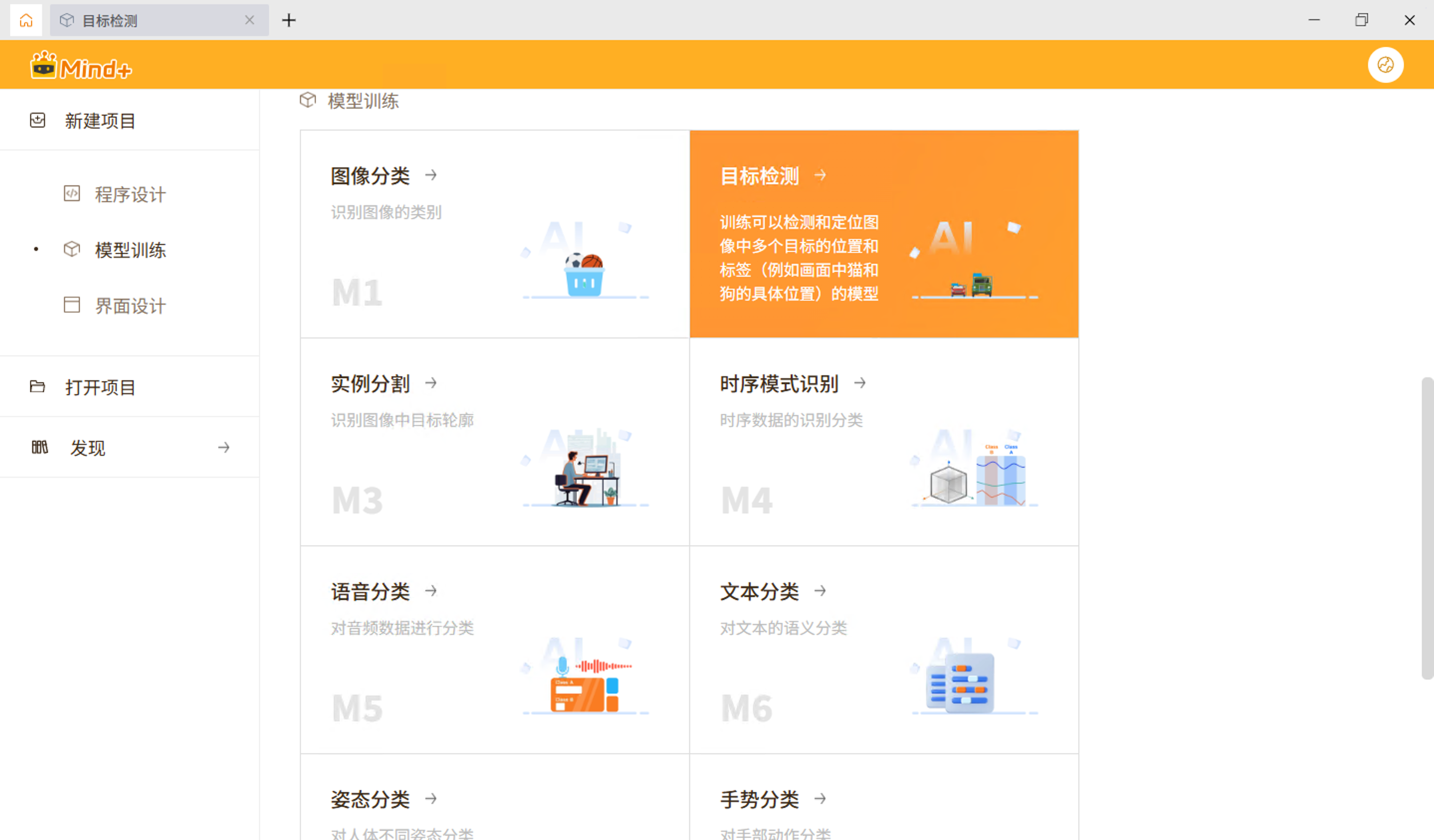Screen dimensions: 1434x840
Task: Open the language switcher globe icon
Action: point(1386,64)
